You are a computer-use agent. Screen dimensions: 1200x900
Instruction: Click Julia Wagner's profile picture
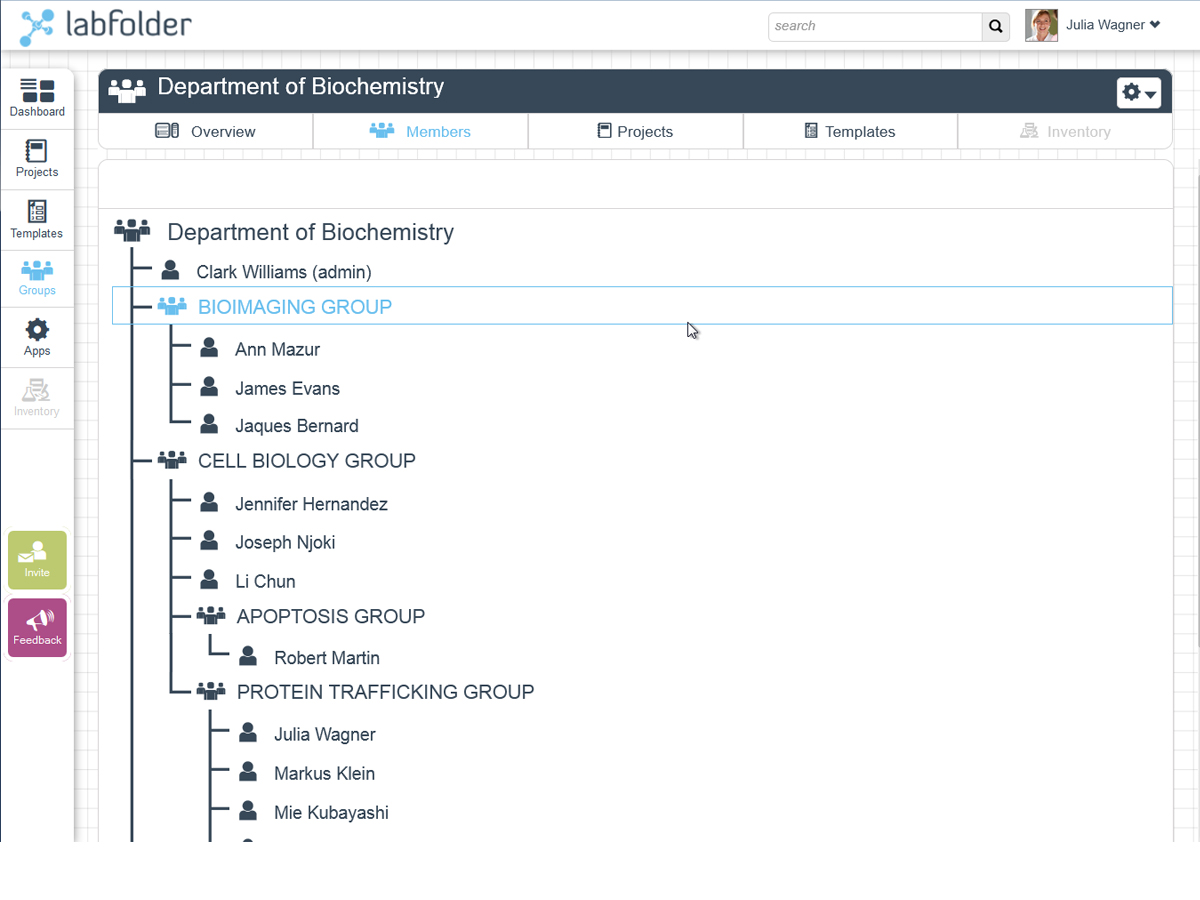point(1041,25)
